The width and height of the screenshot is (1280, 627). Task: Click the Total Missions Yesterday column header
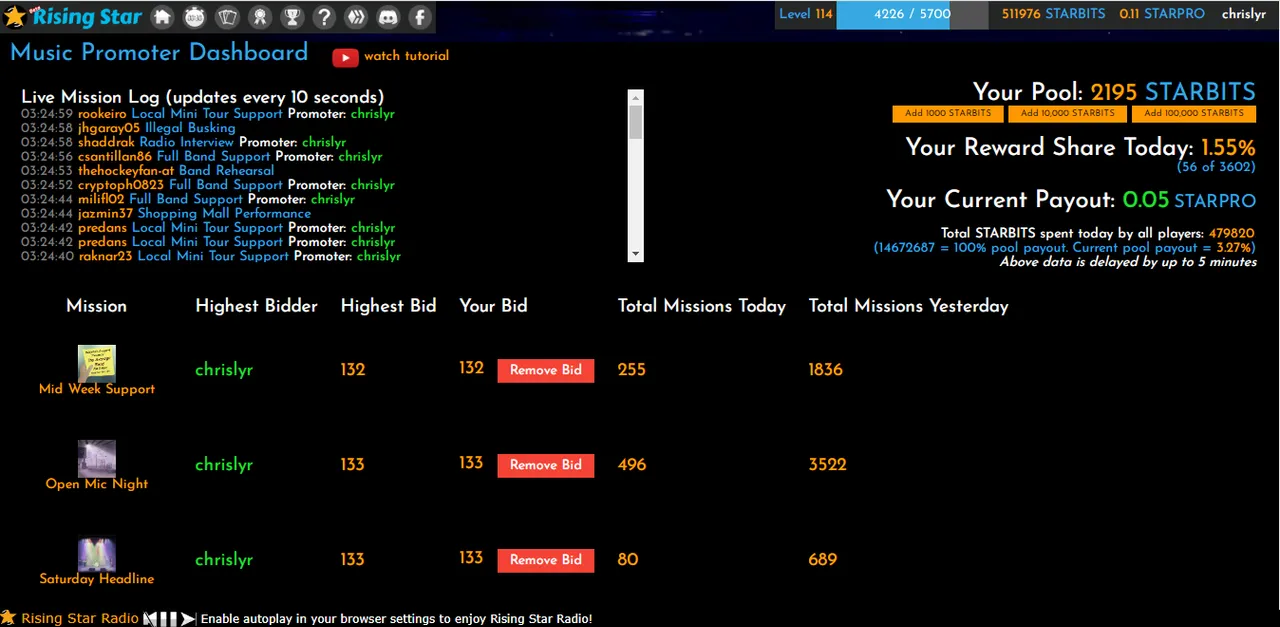click(x=908, y=306)
